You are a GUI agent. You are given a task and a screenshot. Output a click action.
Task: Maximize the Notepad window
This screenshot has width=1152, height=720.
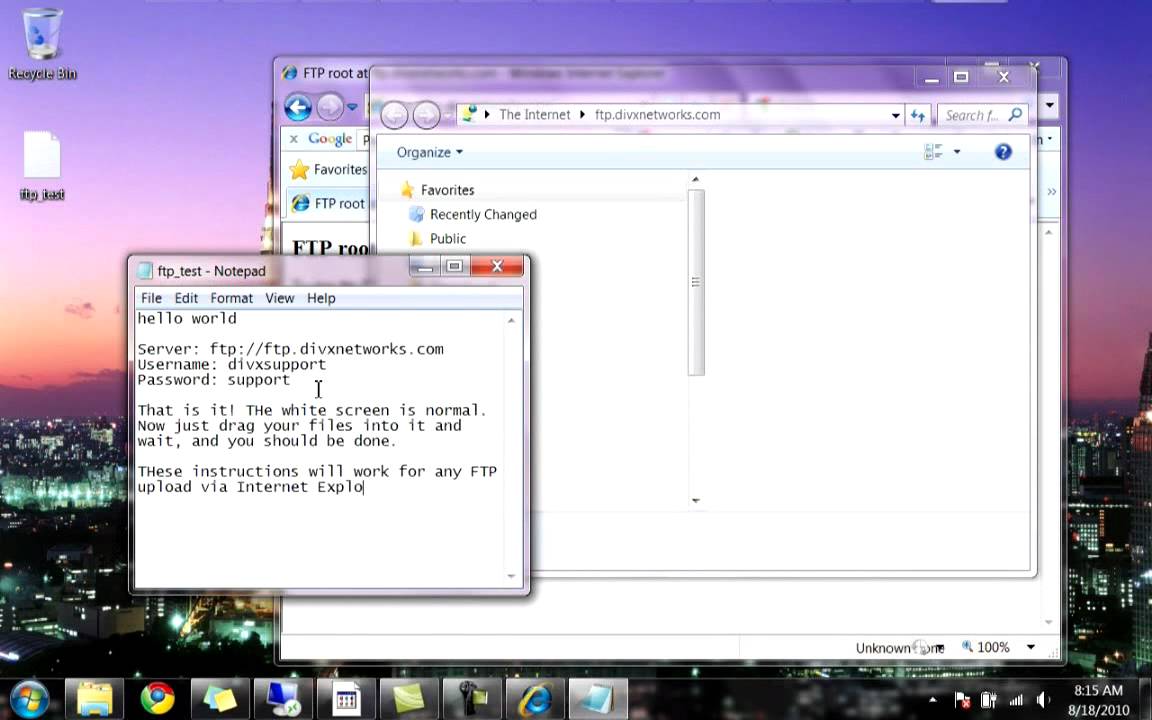coord(454,266)
